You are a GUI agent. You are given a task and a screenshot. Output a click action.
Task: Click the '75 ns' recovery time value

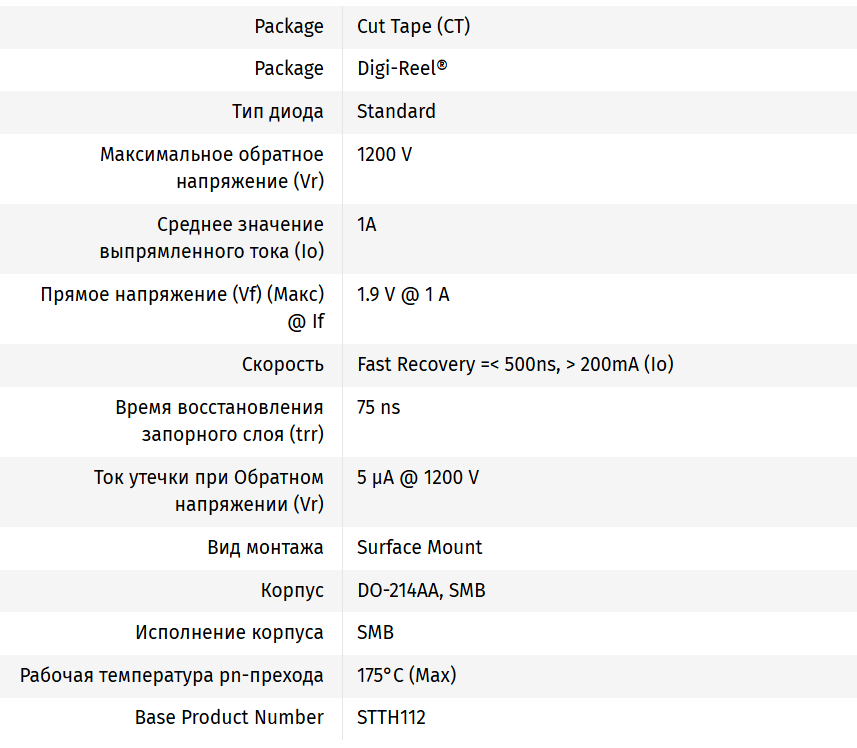[x=379, y=408]
